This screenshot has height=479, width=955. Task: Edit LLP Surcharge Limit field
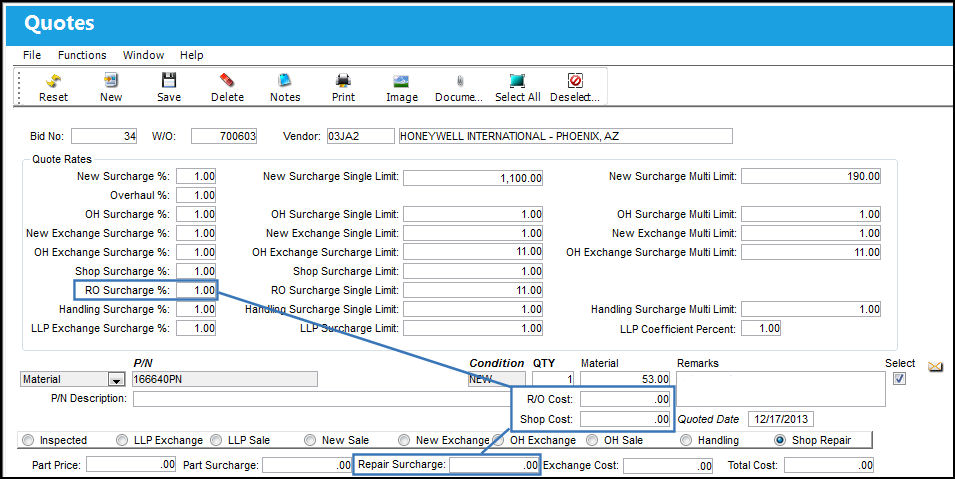[x=473, y=328]
